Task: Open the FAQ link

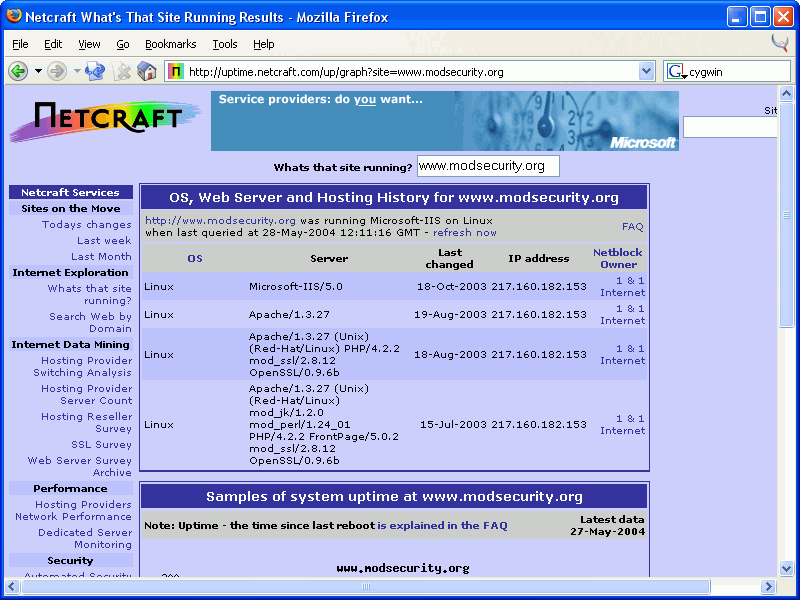Action: click(632, 226)
